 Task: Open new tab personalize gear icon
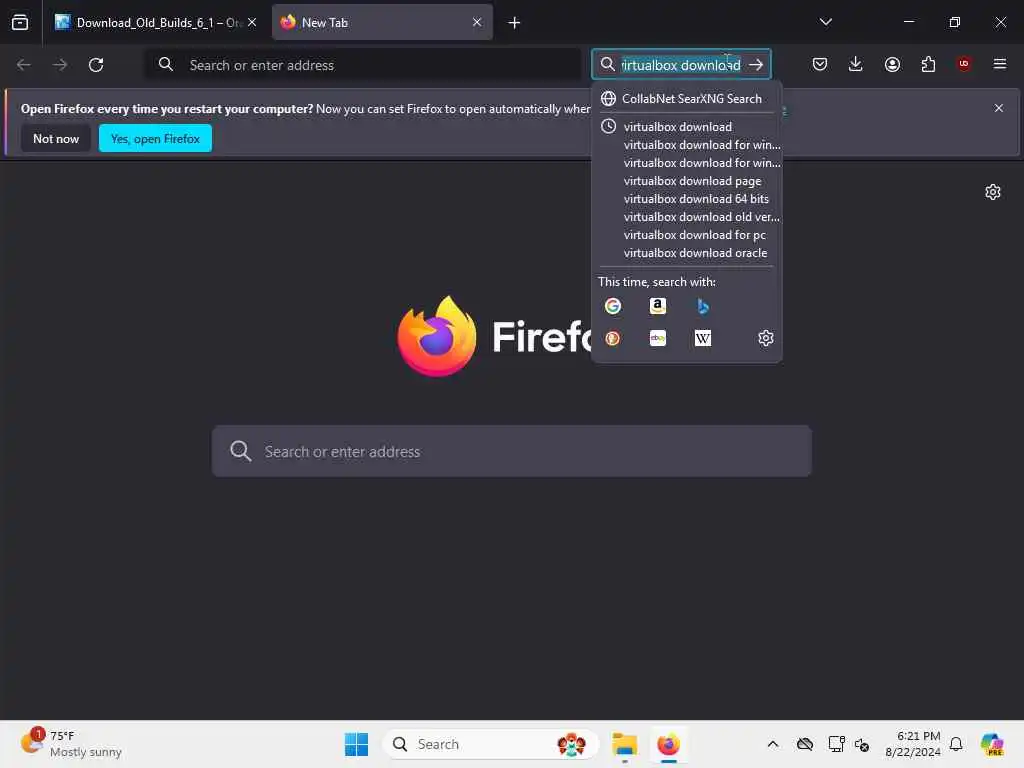pyautogui.click(x=993, y=192)
